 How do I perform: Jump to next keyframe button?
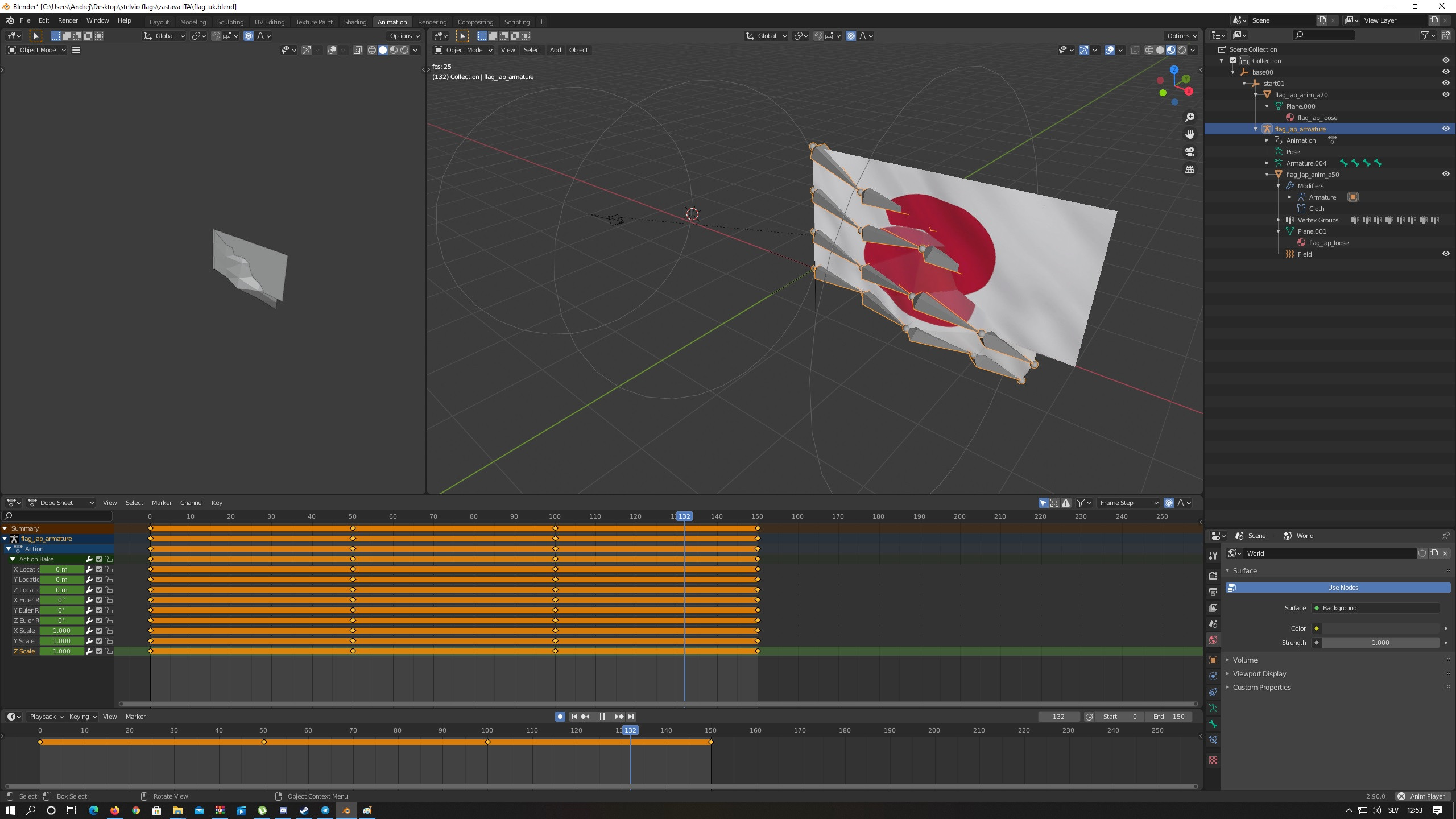coord(619,717)
